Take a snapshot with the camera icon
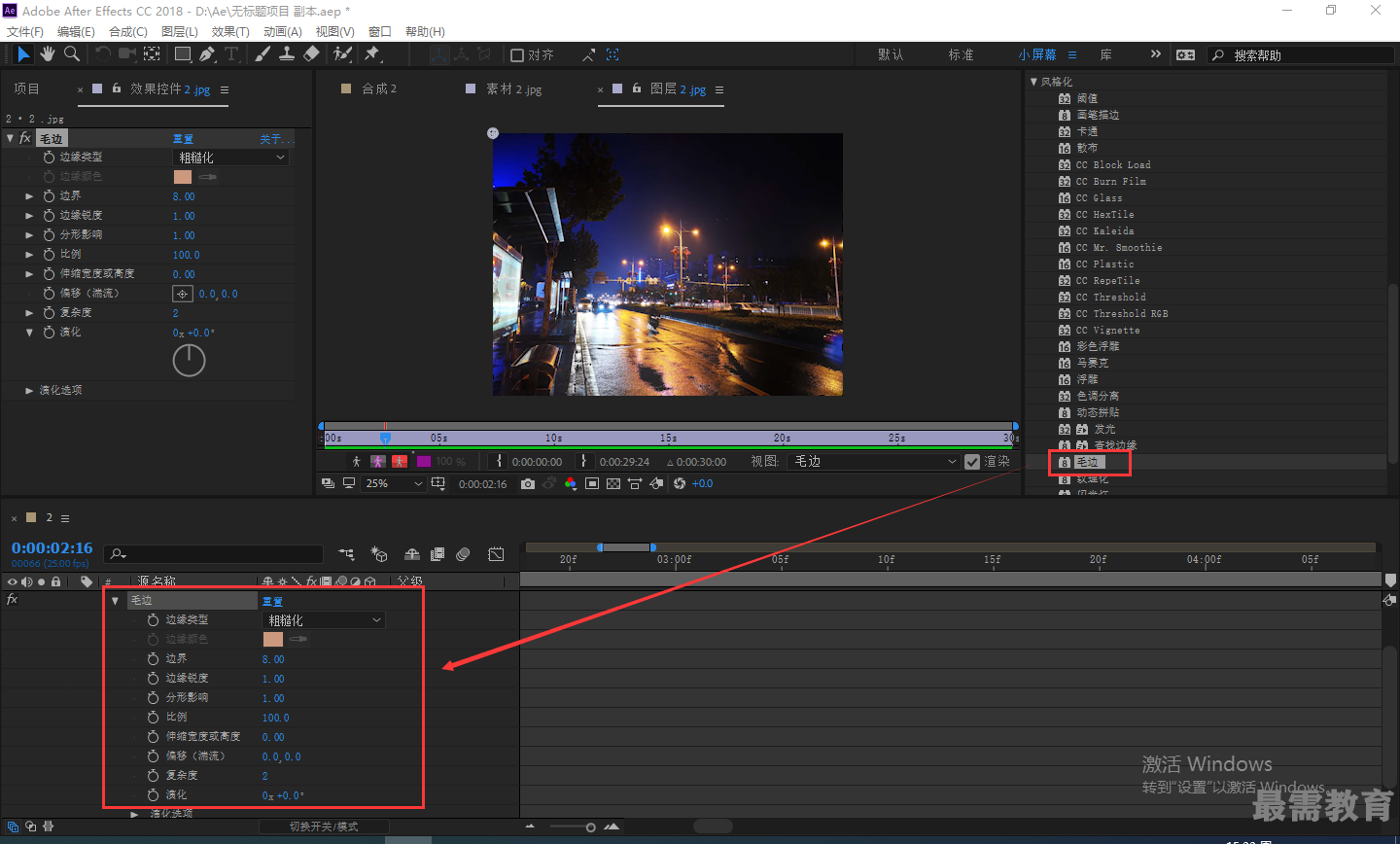 (527, 483)
